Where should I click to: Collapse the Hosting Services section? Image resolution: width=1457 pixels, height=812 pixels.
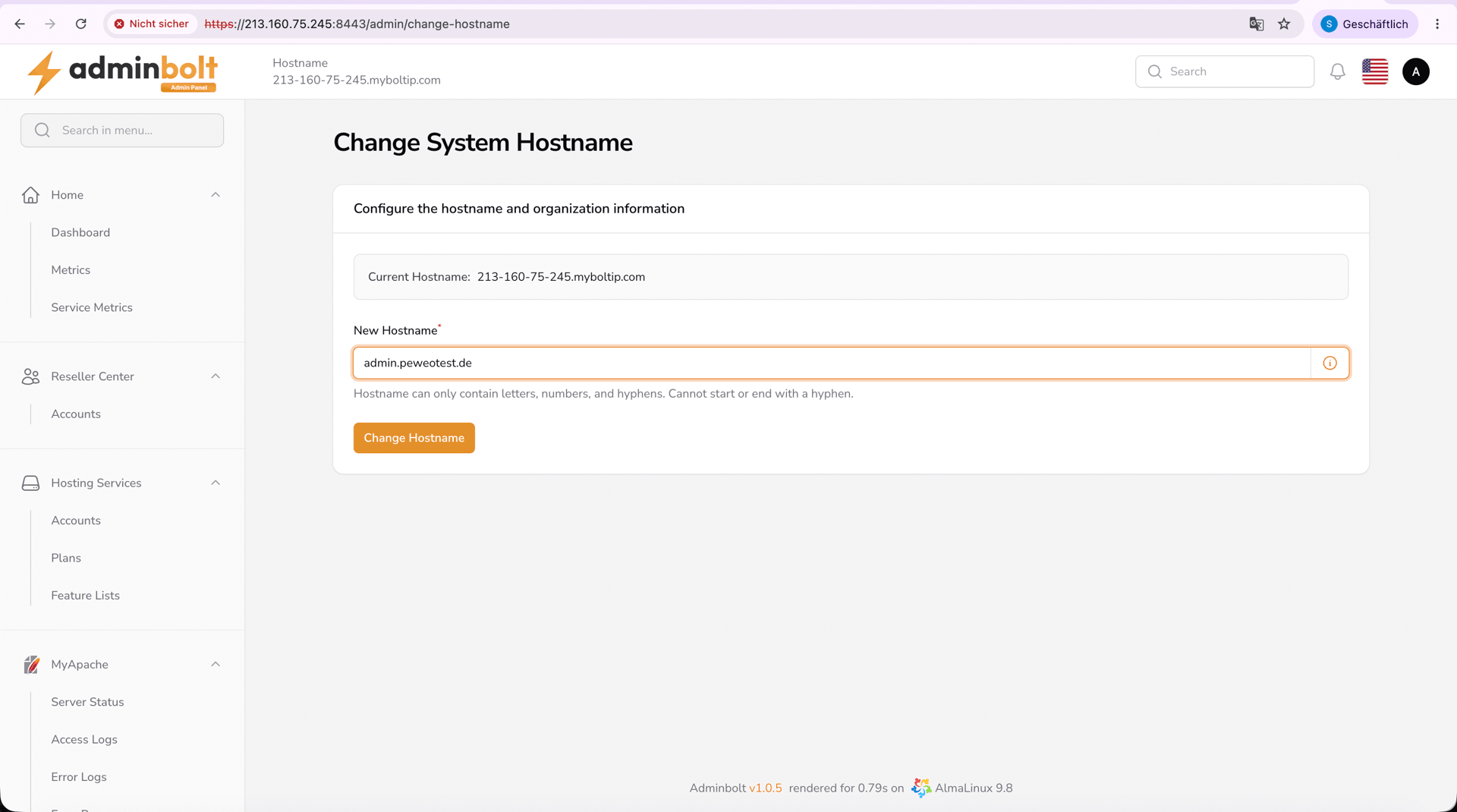[x=216, y=483]
